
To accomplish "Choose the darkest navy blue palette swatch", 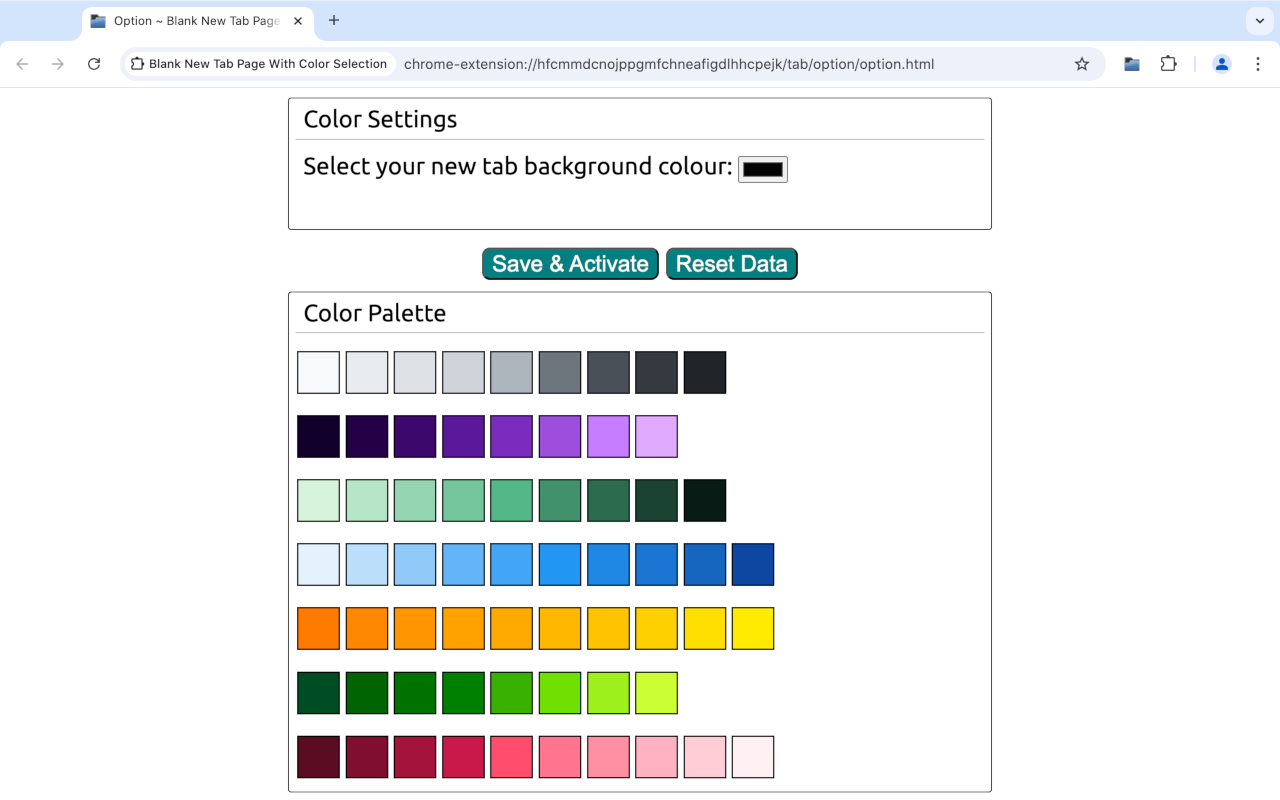I will (x=753, y=565).
